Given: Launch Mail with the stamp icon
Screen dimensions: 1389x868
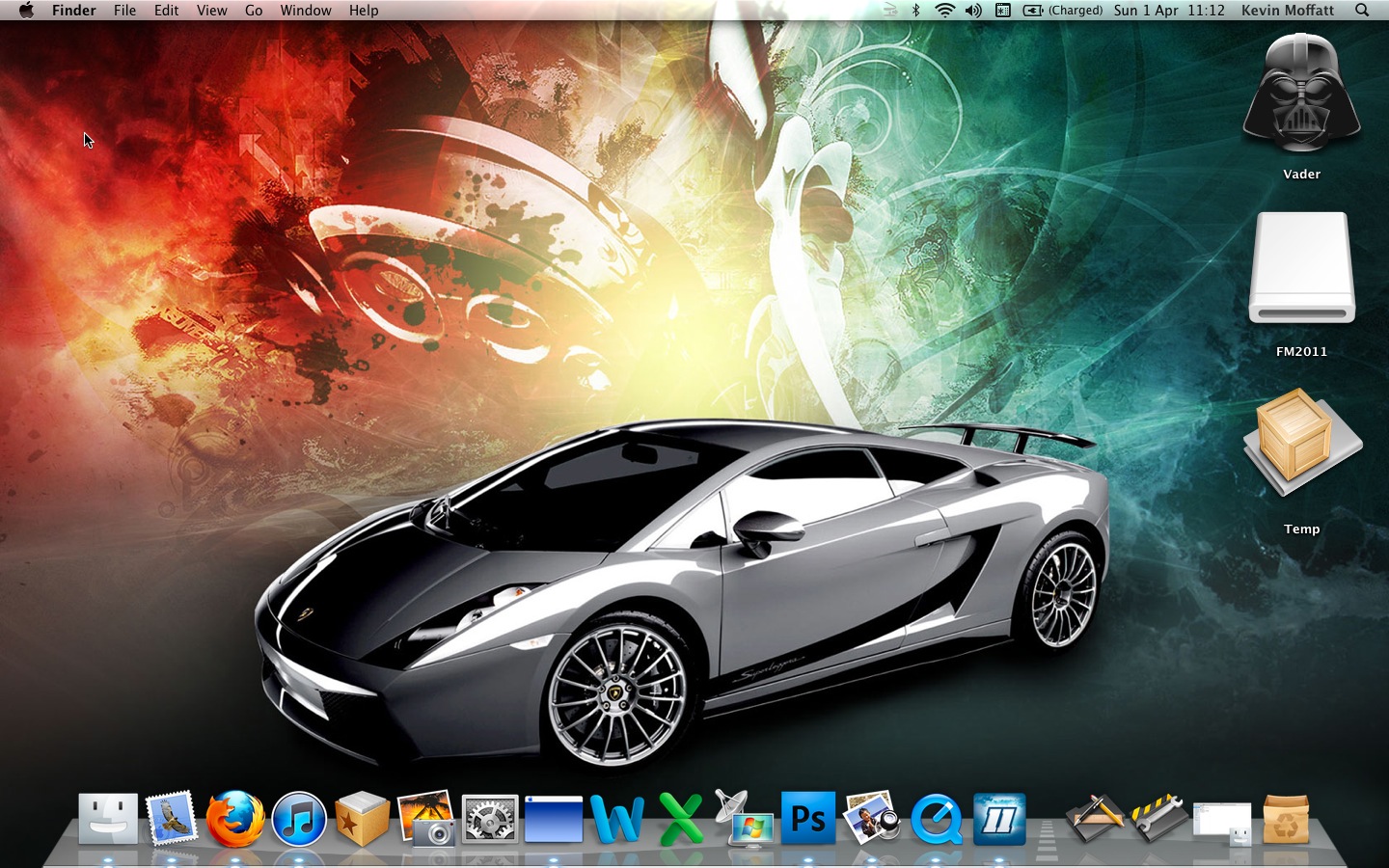Looking at the screenshot, I should coord(172,820).
